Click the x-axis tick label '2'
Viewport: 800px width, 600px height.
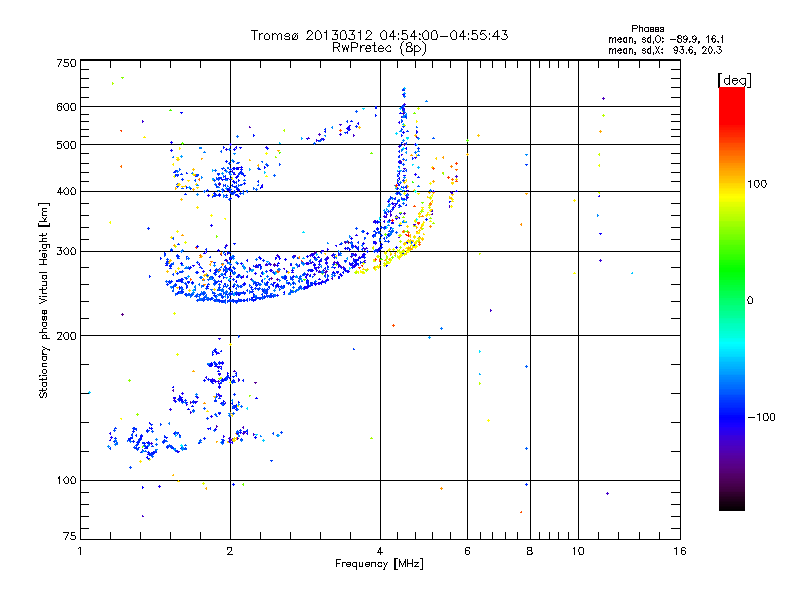coord(230,551)
